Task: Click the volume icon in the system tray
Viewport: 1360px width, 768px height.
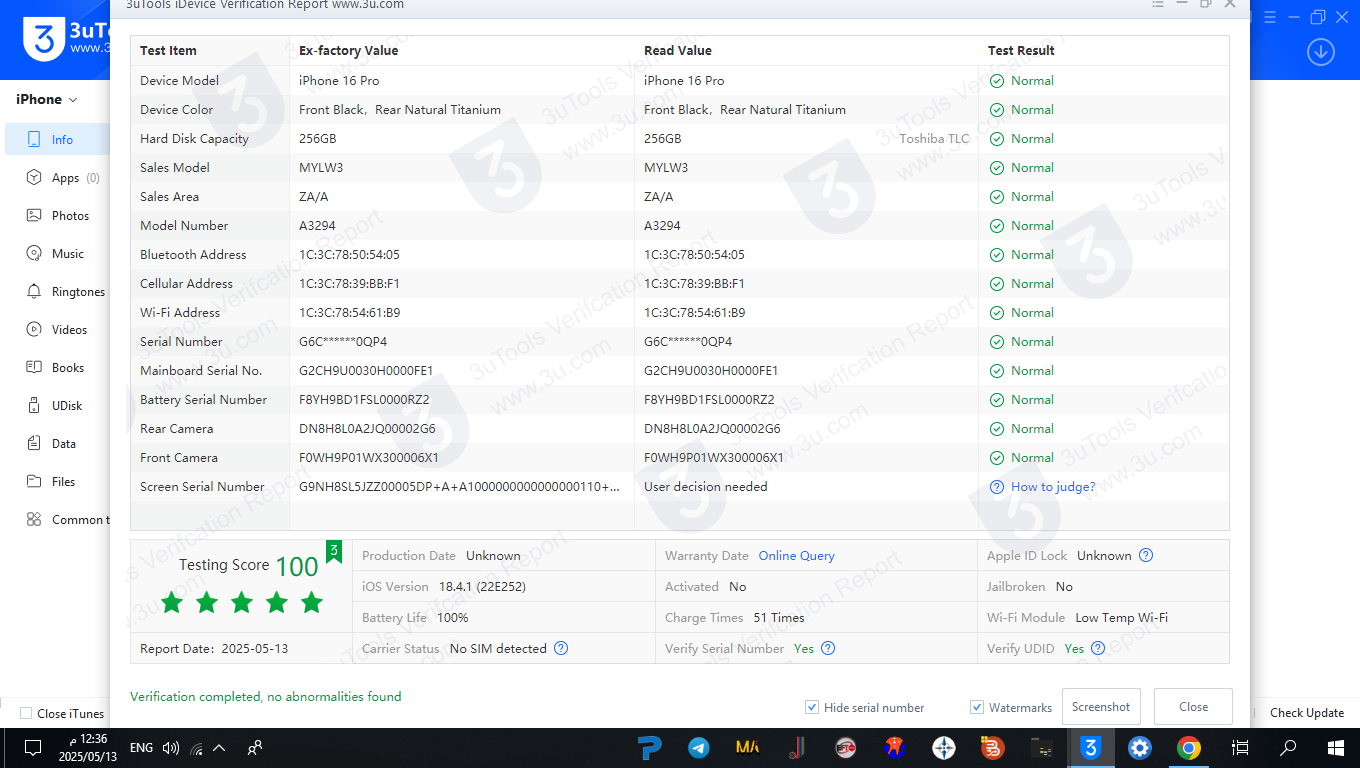Action: coord(171,748)
